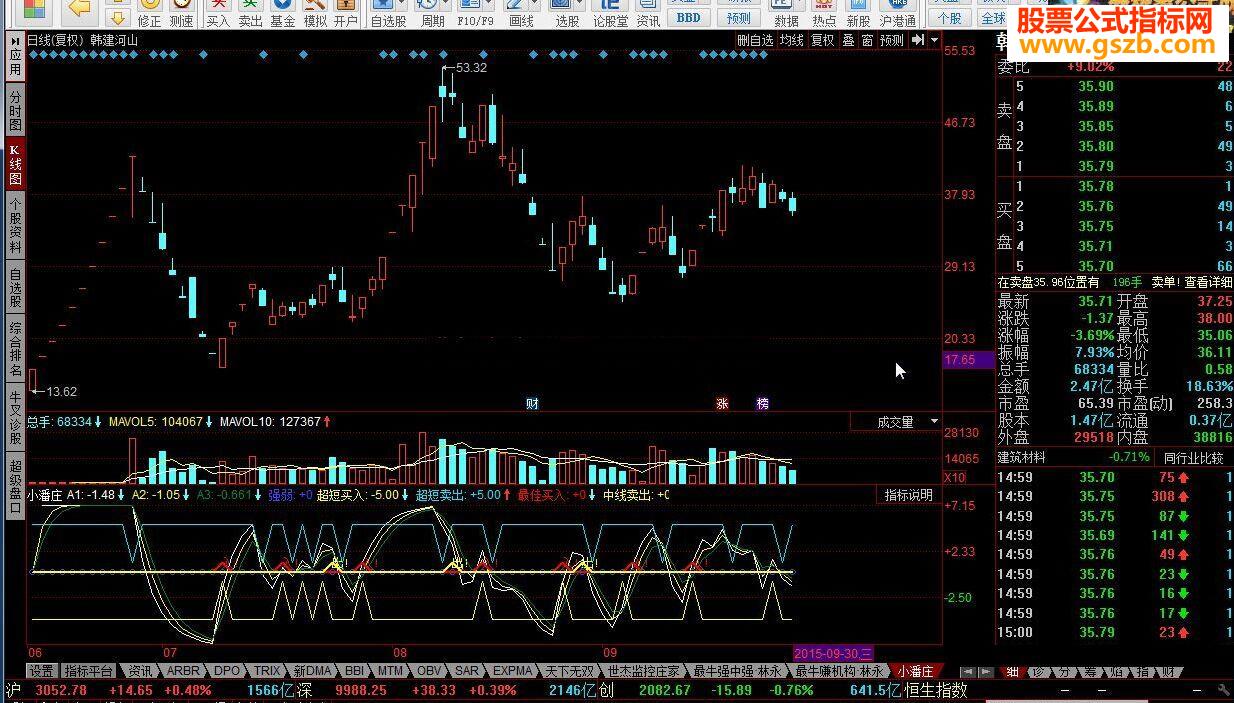Select the 个股资料 sidebar tab
The width and height of the screenshot is (1234, 703).
tap(15, 226)
